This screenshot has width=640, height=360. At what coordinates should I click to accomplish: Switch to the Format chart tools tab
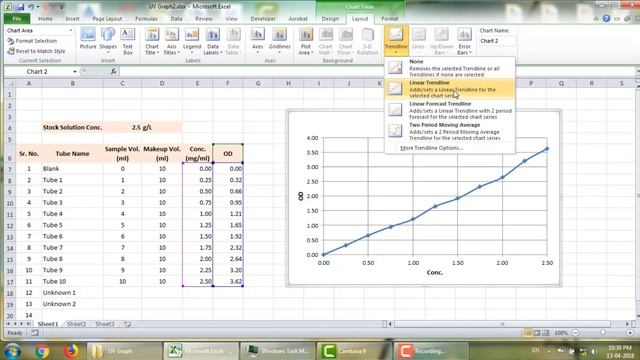(389, 19)
